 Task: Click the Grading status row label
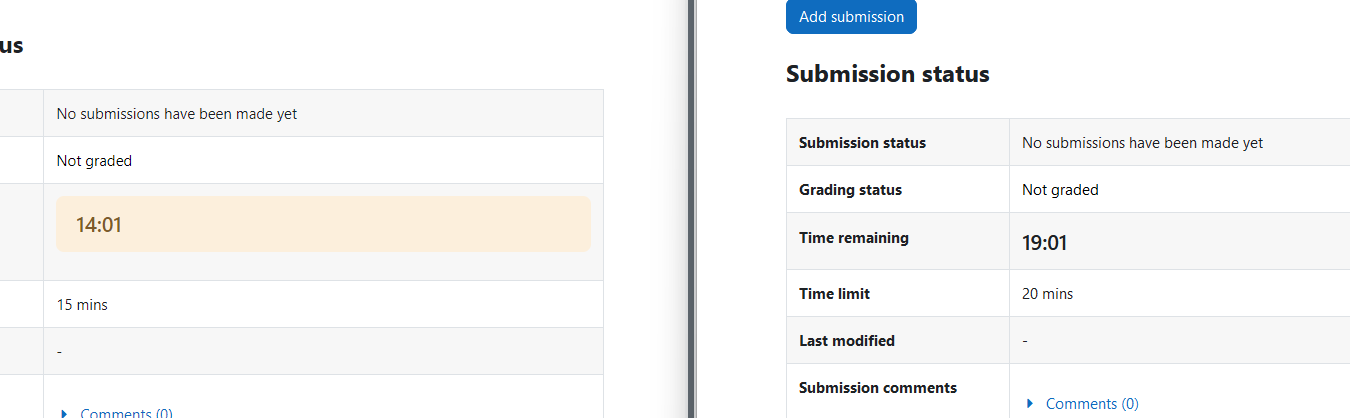click(850, 190)
